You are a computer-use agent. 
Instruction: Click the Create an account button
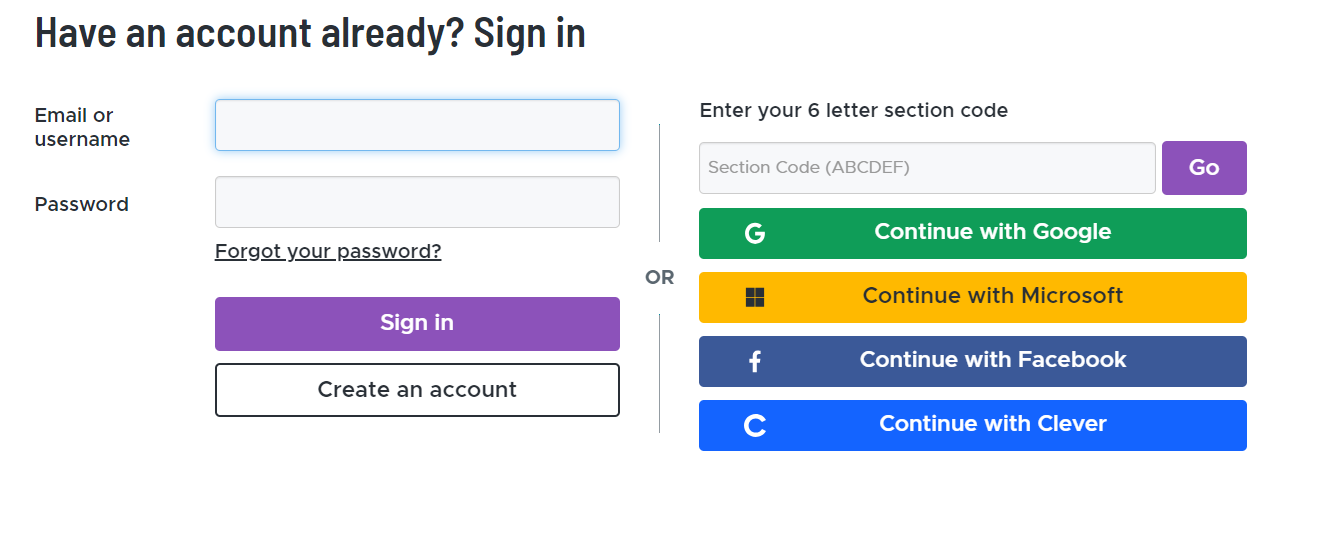tap(417, 389)
